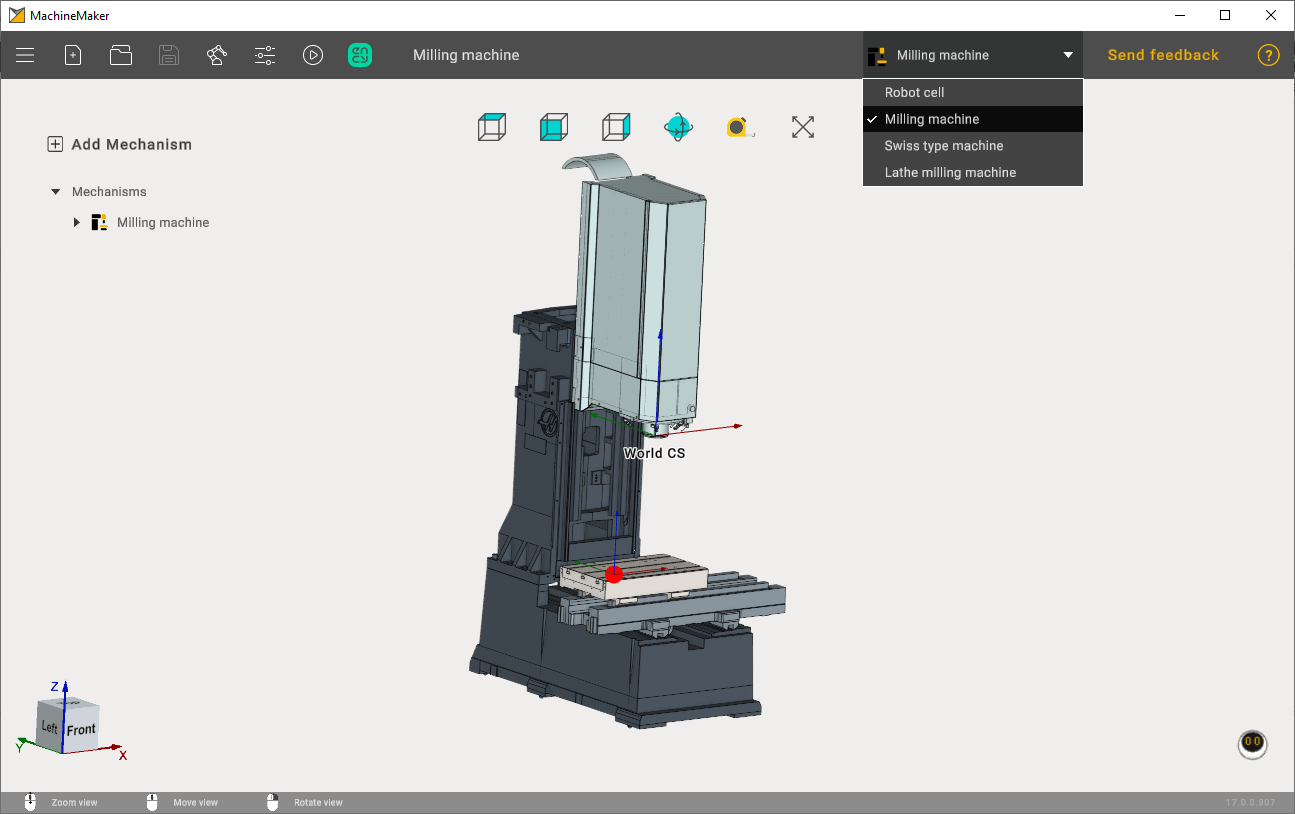The width and height of the screenshot is (1295, 814).
Task: Close the machine selector dropdown arrow
Action: point(1068,55)
